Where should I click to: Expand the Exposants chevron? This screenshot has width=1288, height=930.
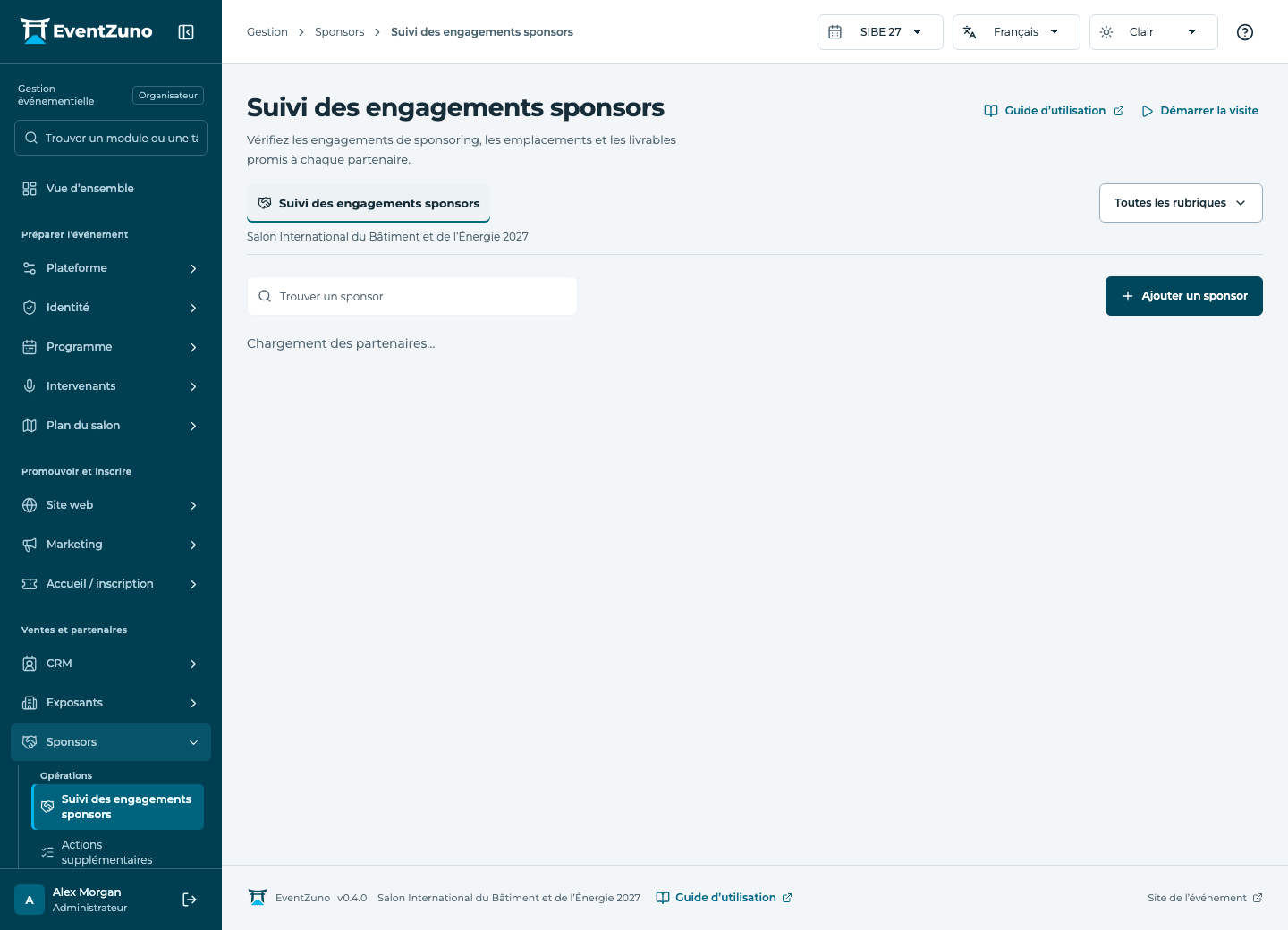click(x=193, y=703)
